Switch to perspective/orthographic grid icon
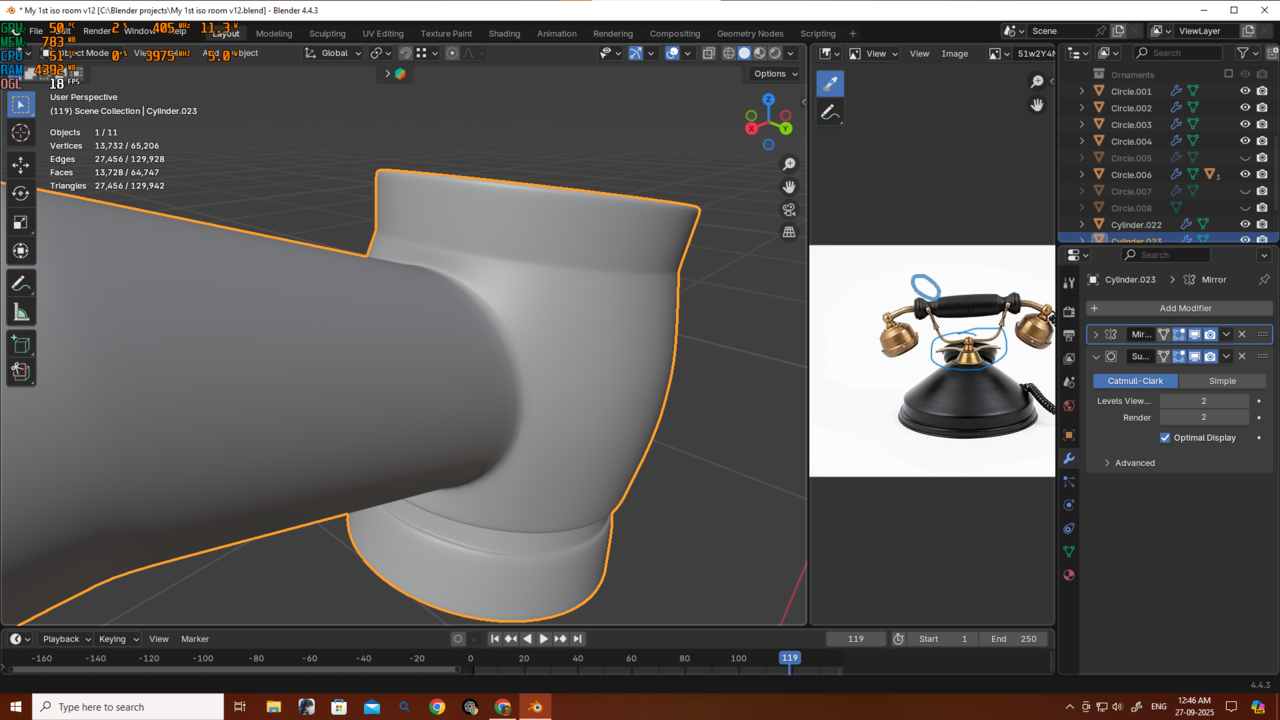Viewport: 1280px width, 720px height. pyautogui.click(x=789, y=232)
